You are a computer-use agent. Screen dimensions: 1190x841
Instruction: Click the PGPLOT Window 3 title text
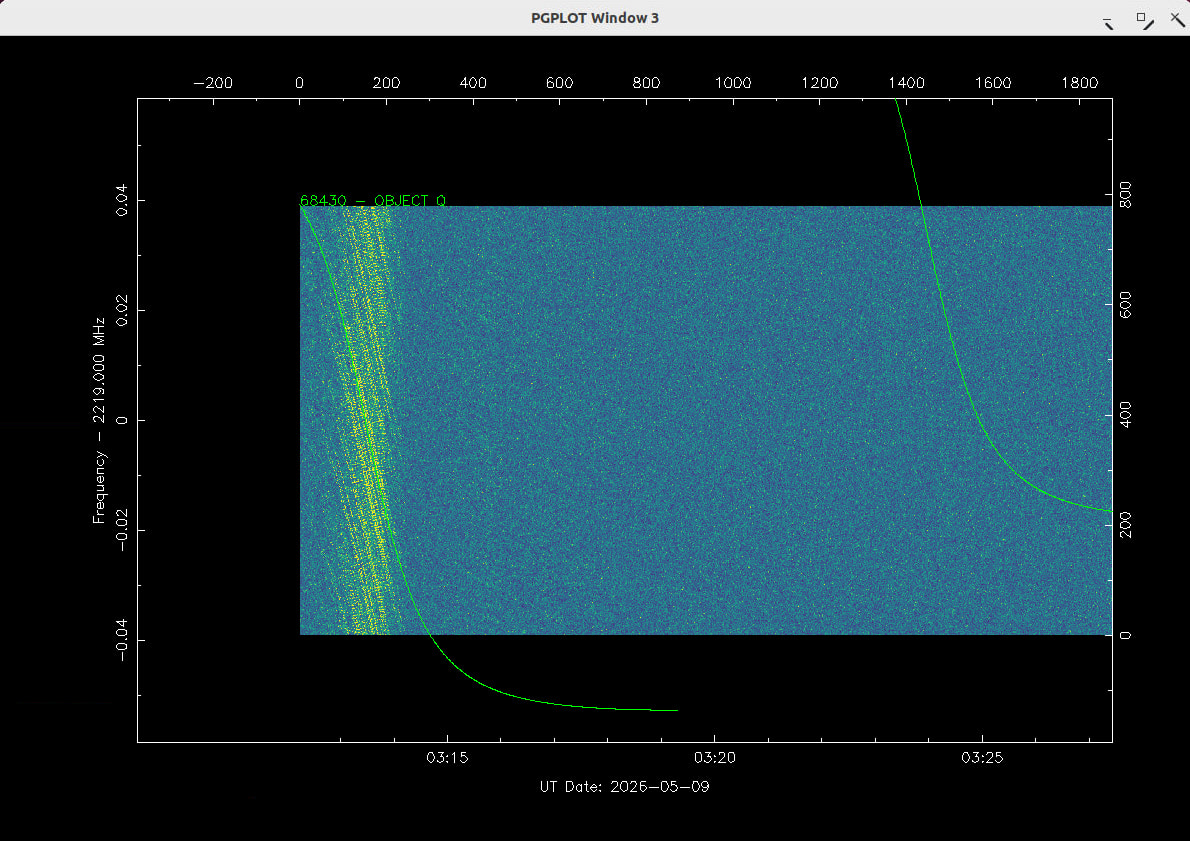coord(594,18)
